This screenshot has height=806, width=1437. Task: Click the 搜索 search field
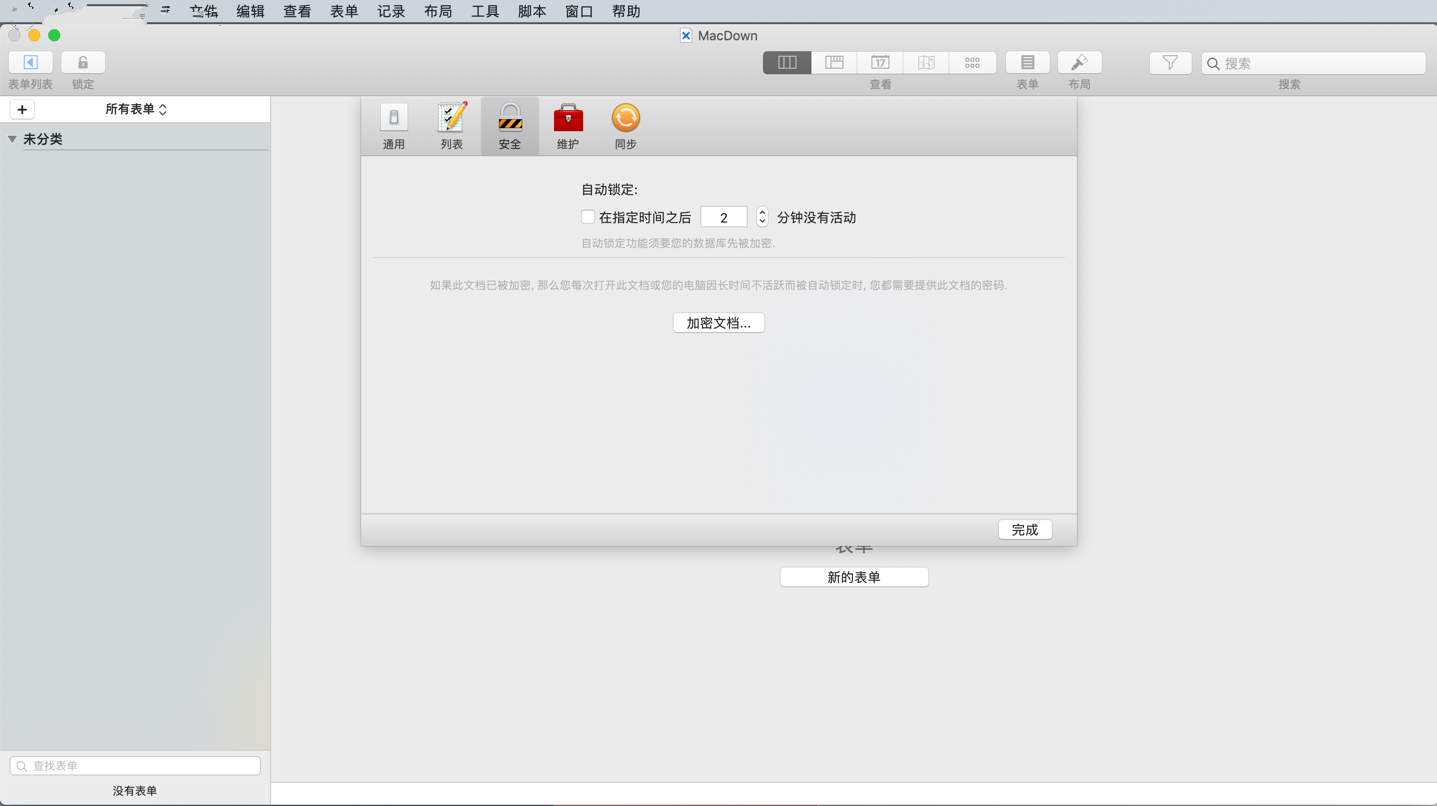[1314, 63]
